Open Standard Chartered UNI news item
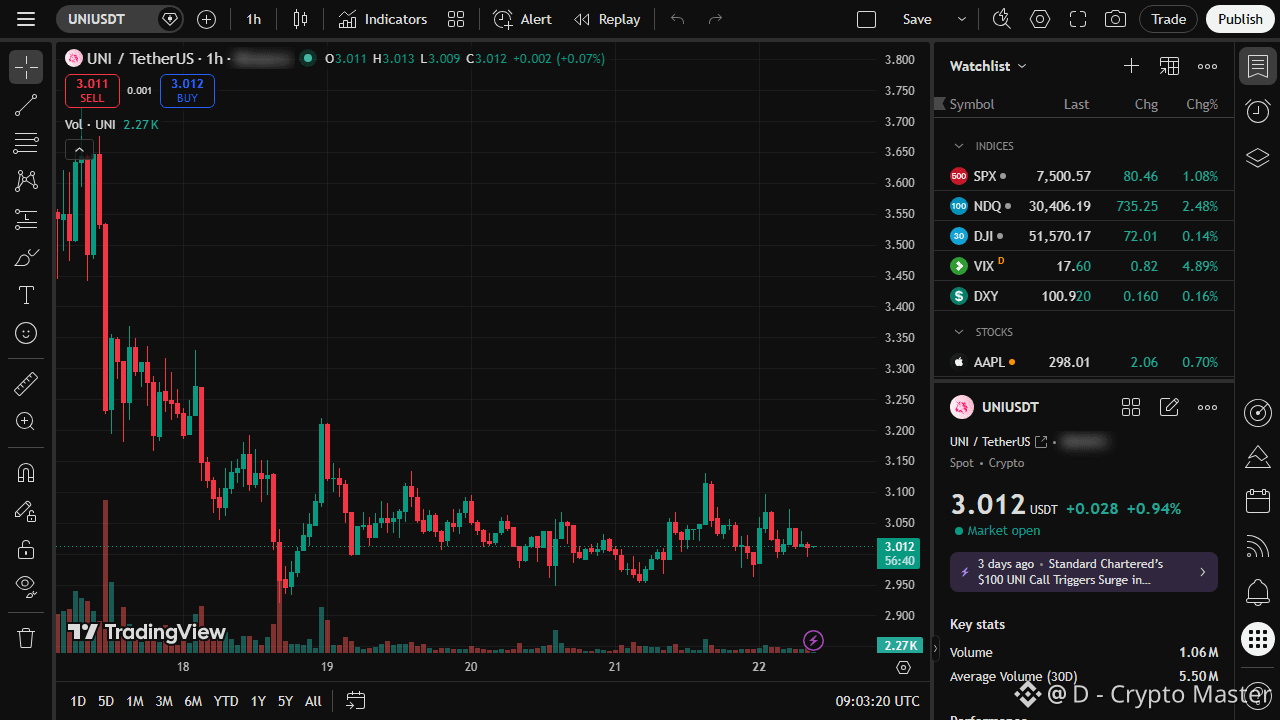This screenshot has height=720, width=1280. click(x=1084, y=572)
